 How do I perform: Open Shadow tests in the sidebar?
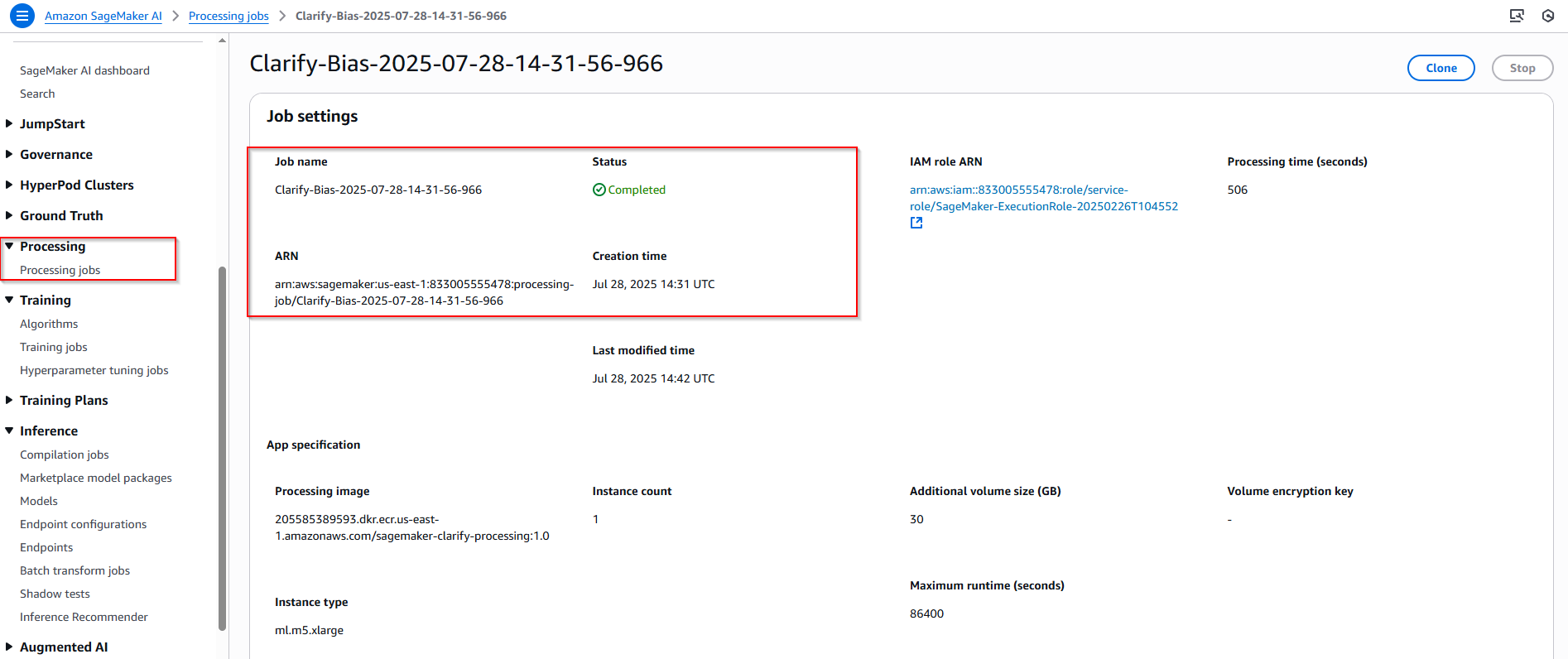coord(55,594)
